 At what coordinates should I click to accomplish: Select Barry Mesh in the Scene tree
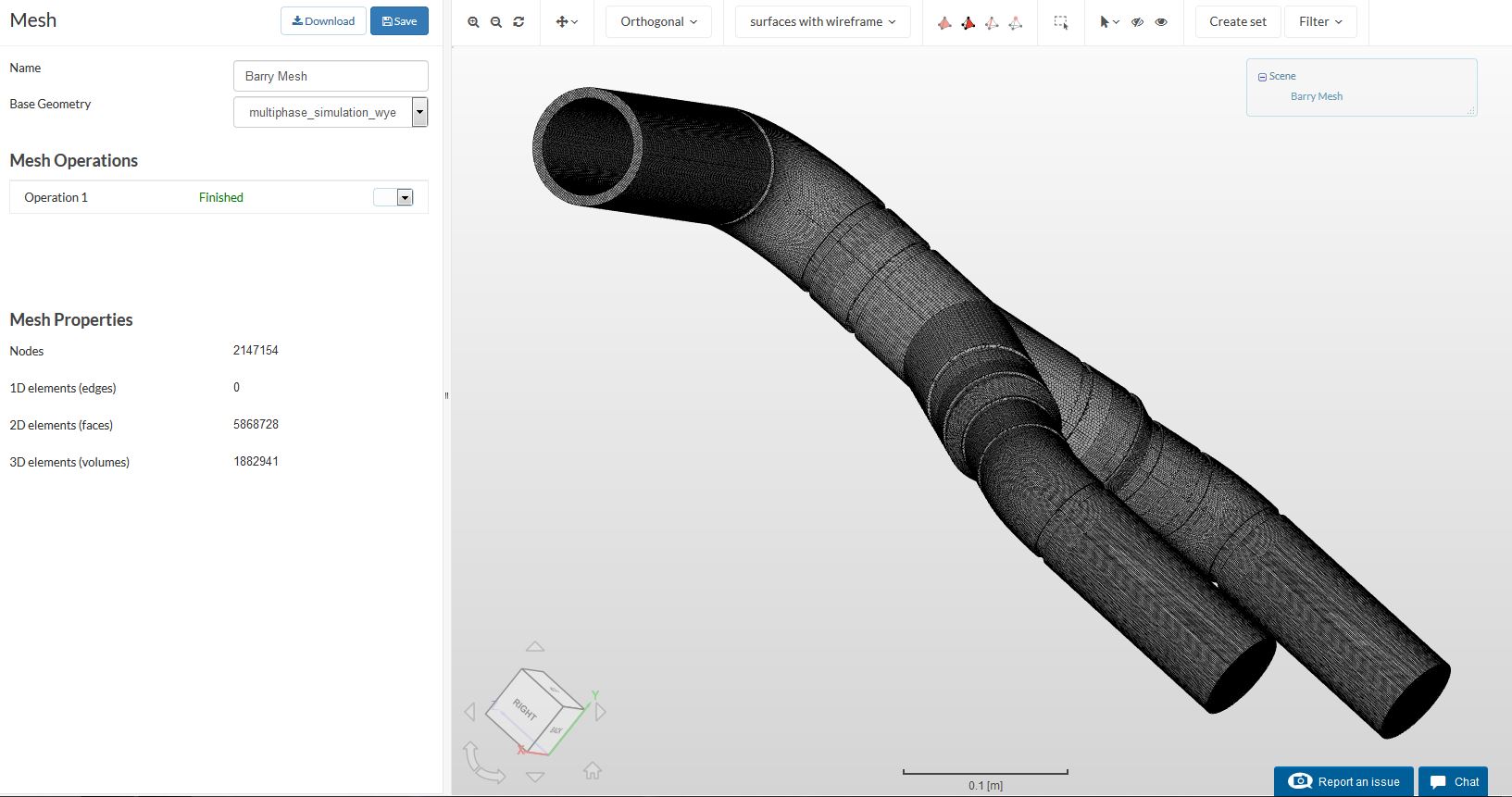point(1316,96)
